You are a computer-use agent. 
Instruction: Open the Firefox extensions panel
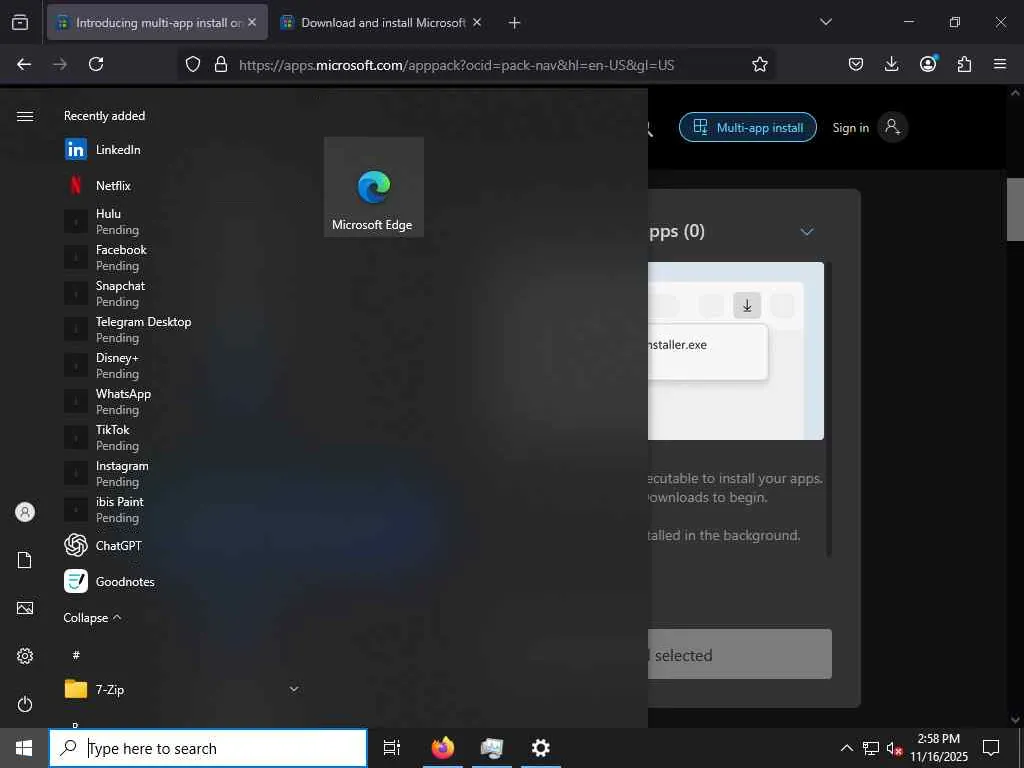(964, 64)
